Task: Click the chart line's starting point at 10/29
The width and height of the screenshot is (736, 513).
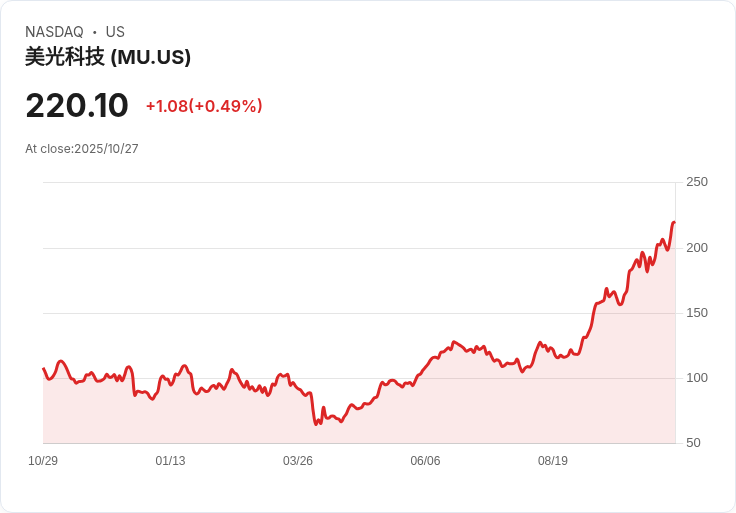Action: click(43, 368)
